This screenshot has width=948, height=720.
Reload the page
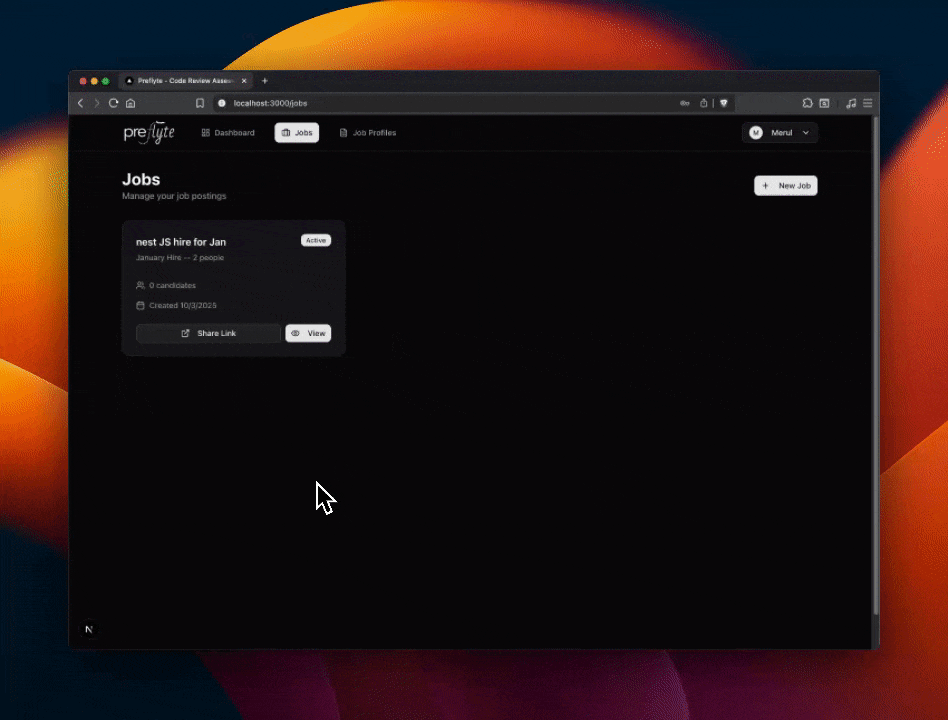coord(113,103)
